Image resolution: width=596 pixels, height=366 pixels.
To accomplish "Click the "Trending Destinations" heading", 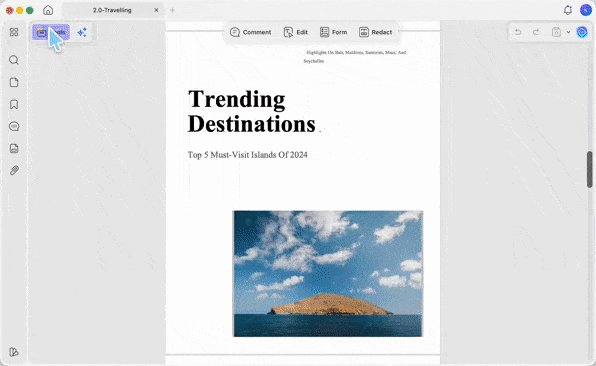I will (252, 111).
